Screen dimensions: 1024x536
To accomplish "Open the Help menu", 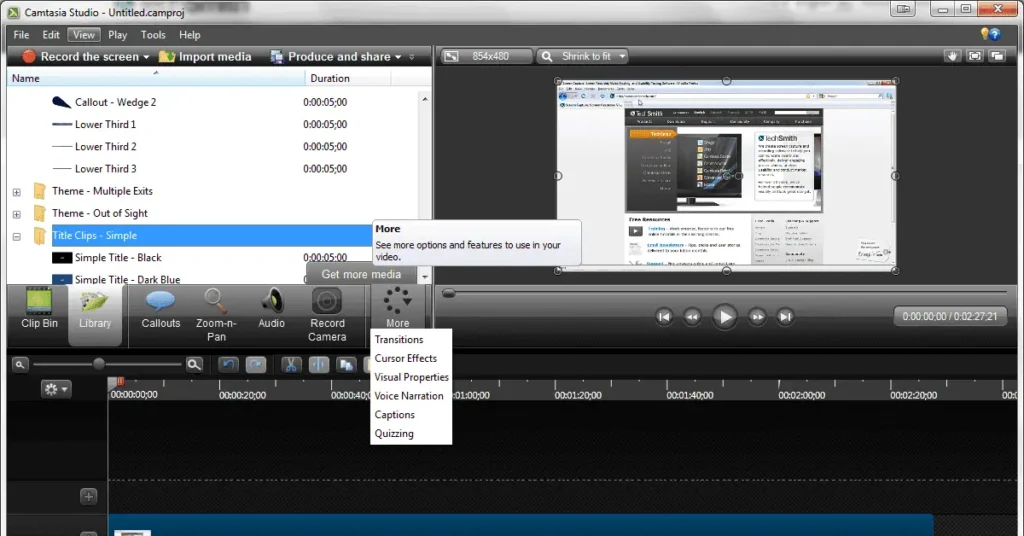I will coord(190,35).
